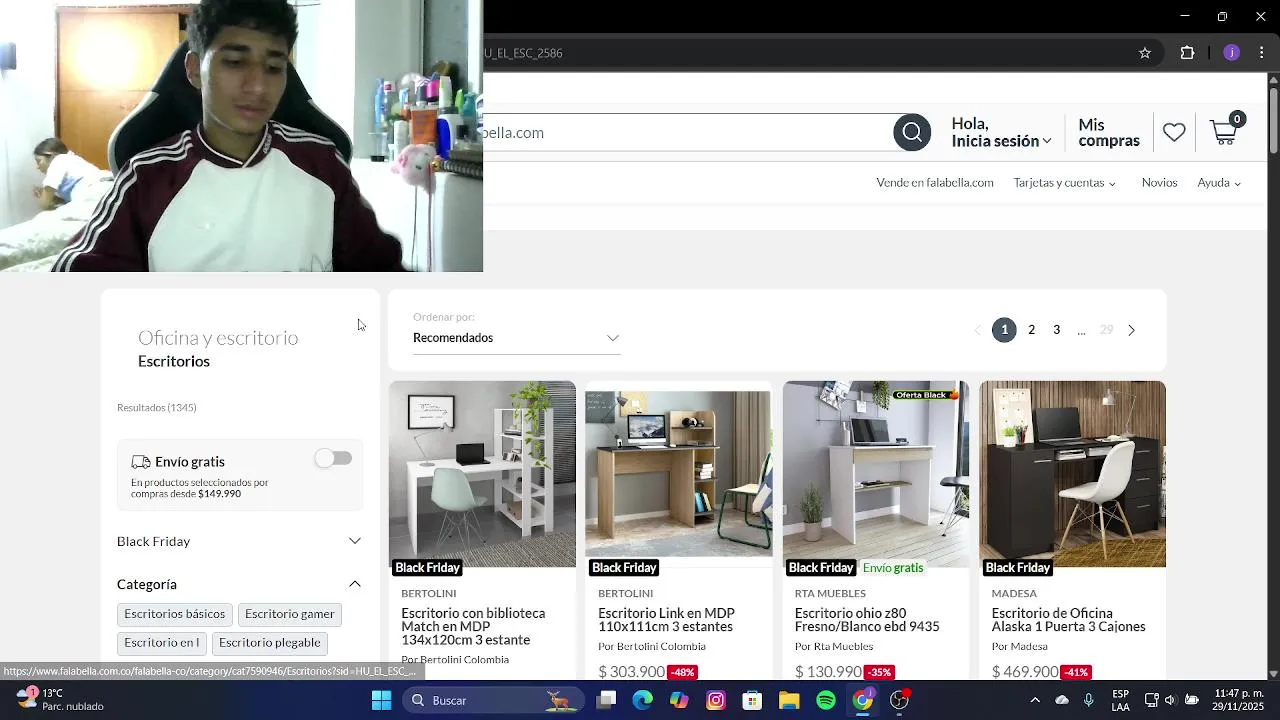Open the Novios menu link
Screen dimensions: 1280x720
(1159, 182)
